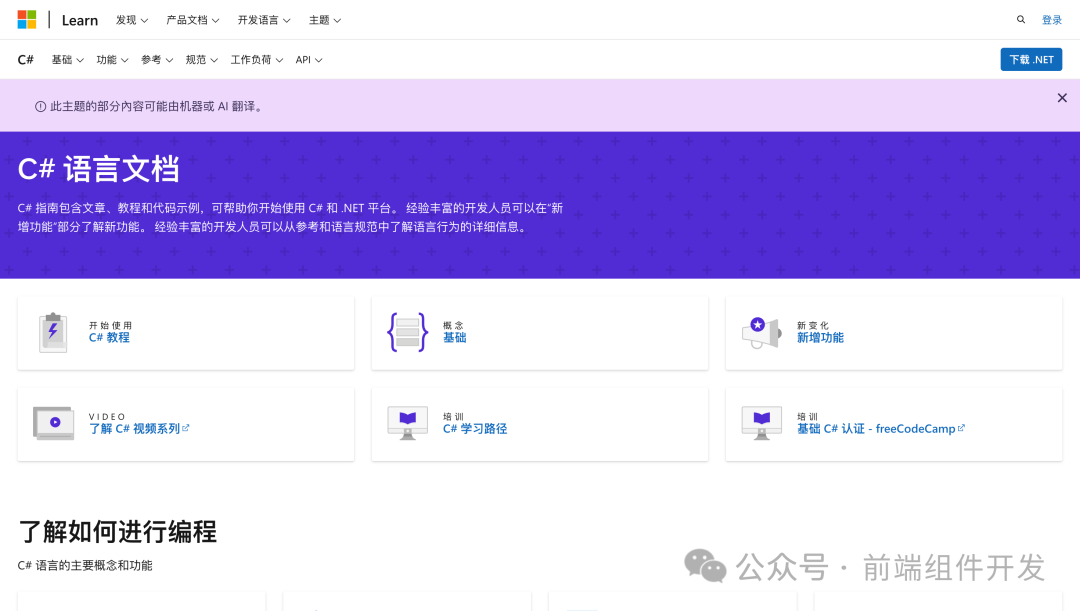Open the 参考 dropdown
The height and width of the screenshot is (611, 1080).
[157, 60]
